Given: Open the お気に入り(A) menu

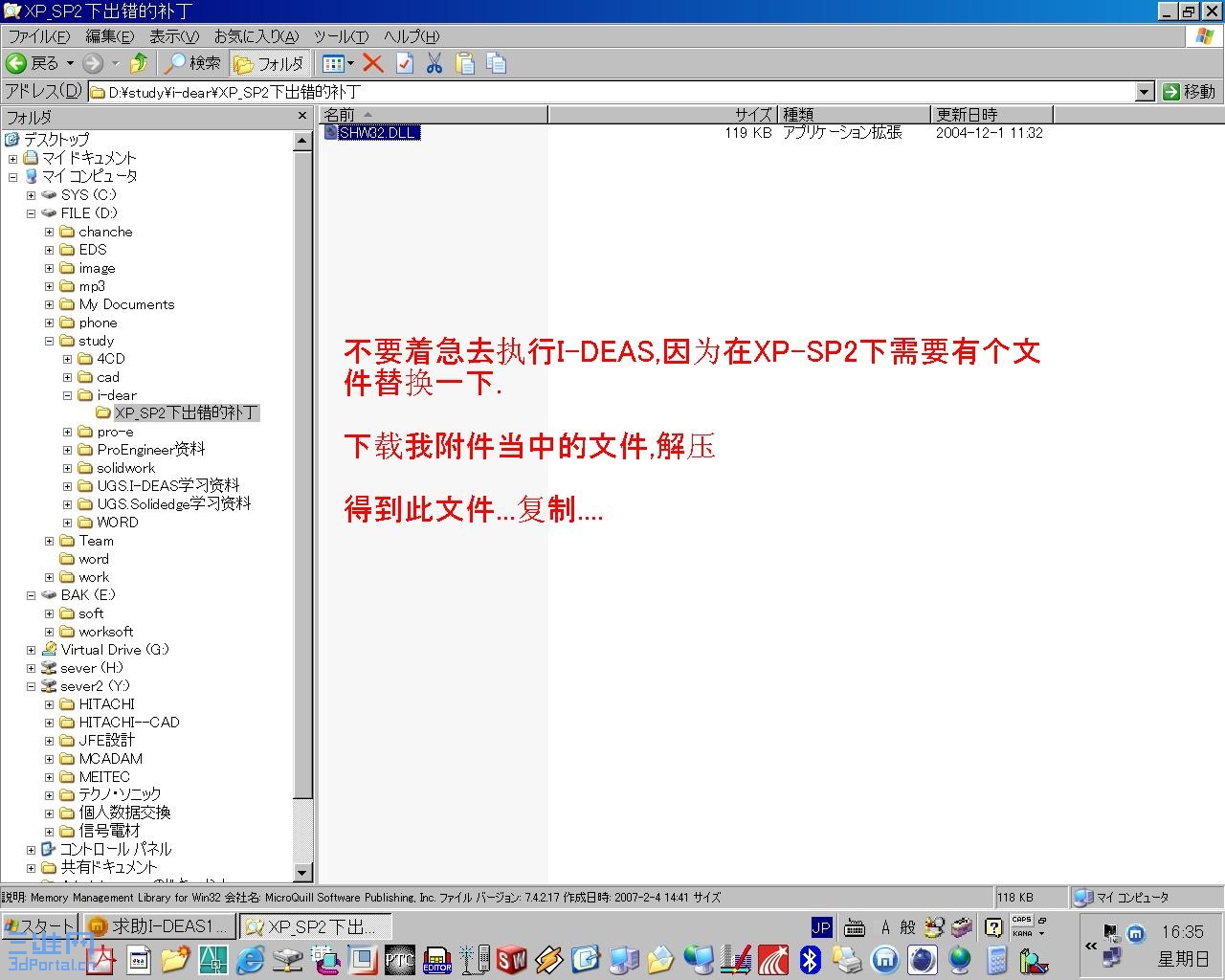Looking at the screenshot, I should (x=256, y=36).
